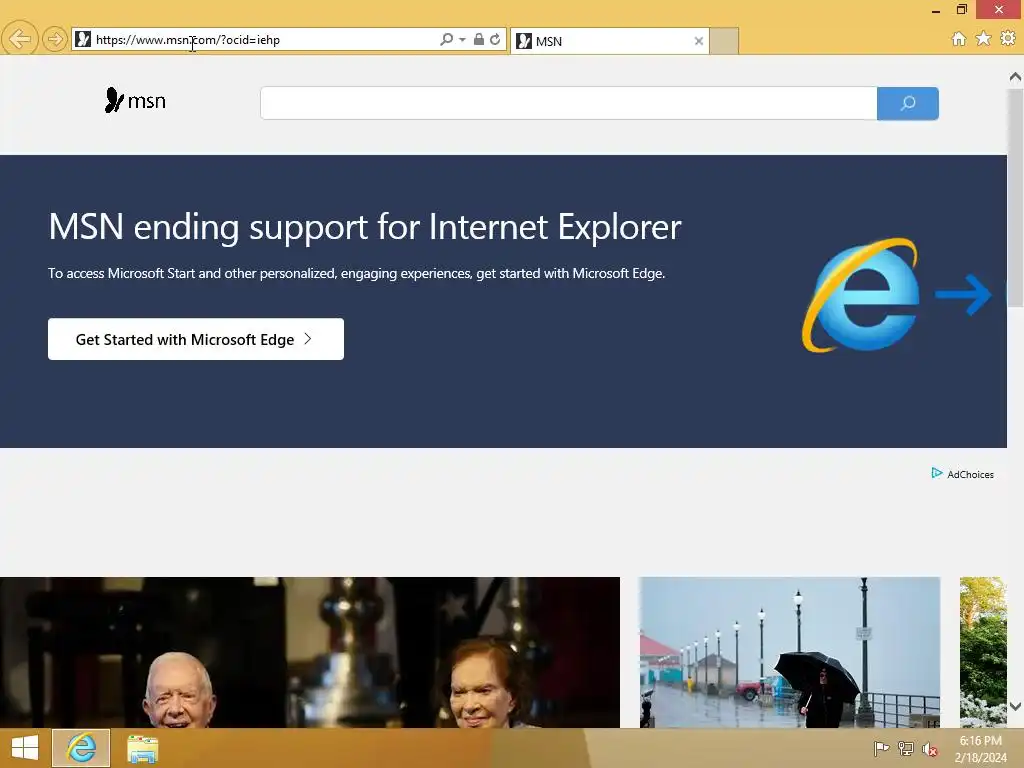The image size is (1024, 768).
Task: Open the Tools gear menu
Action: click(1008, 39)
